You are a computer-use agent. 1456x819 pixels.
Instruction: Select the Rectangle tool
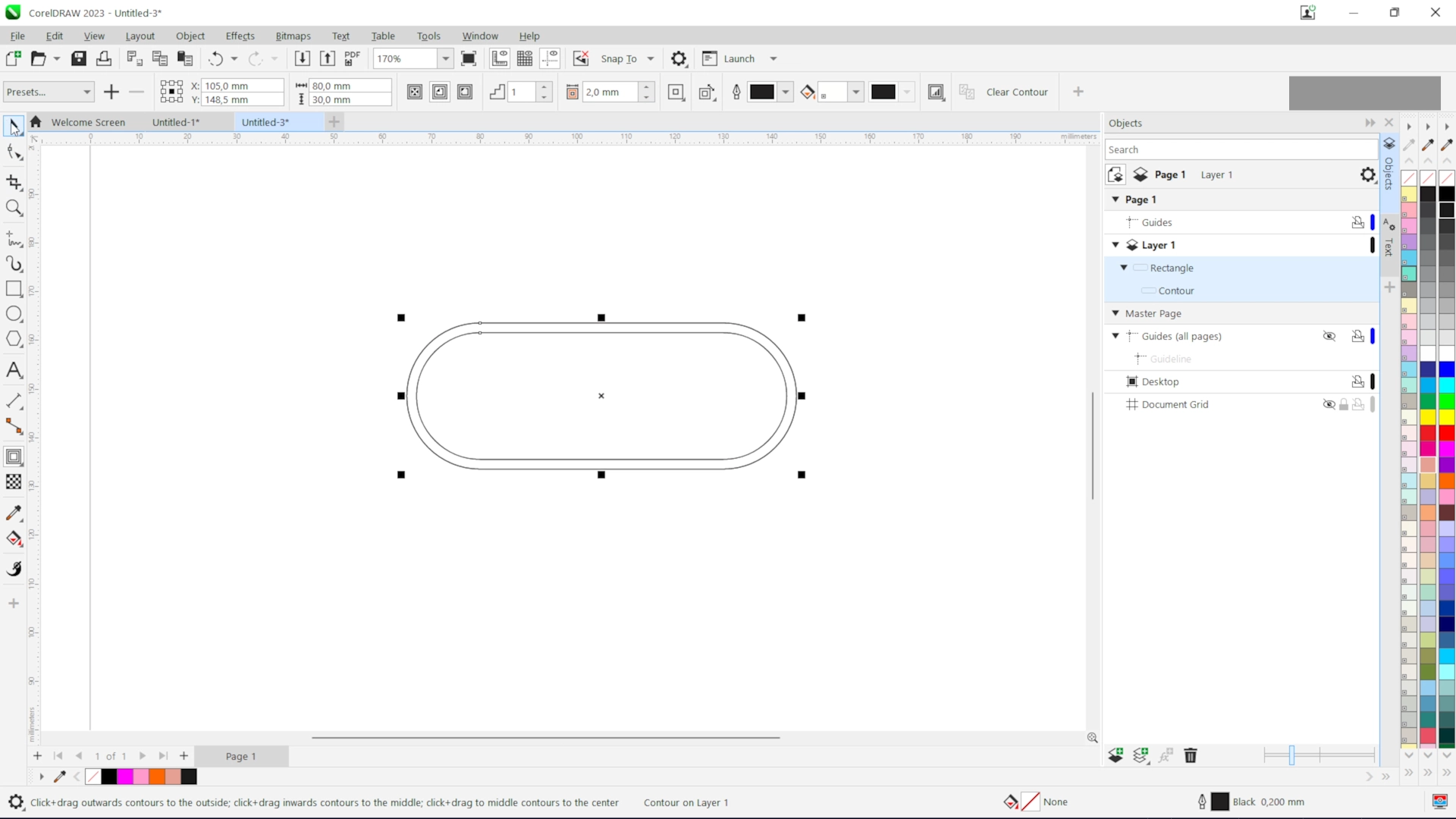tap(14, 289)
